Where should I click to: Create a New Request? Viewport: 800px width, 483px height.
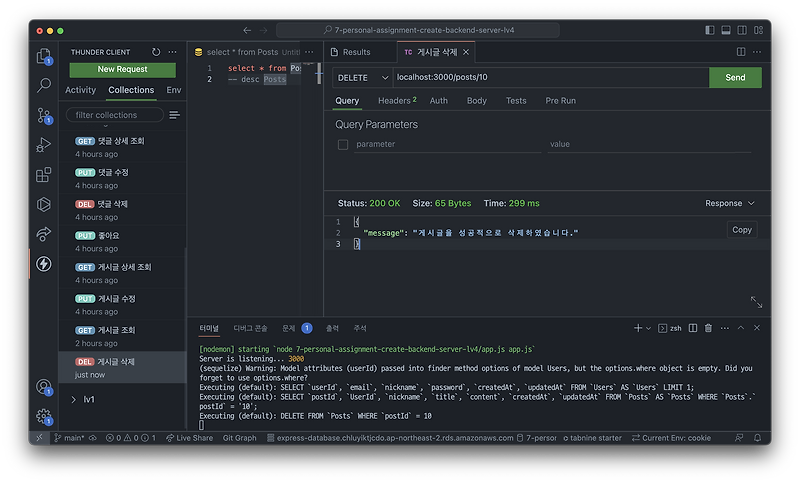pos(122,69)
